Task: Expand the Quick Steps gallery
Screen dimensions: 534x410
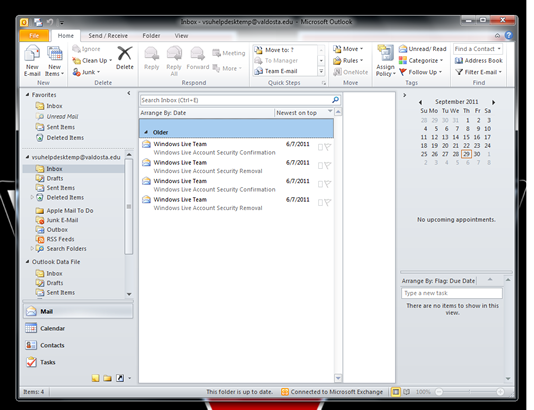Action: 321,71
